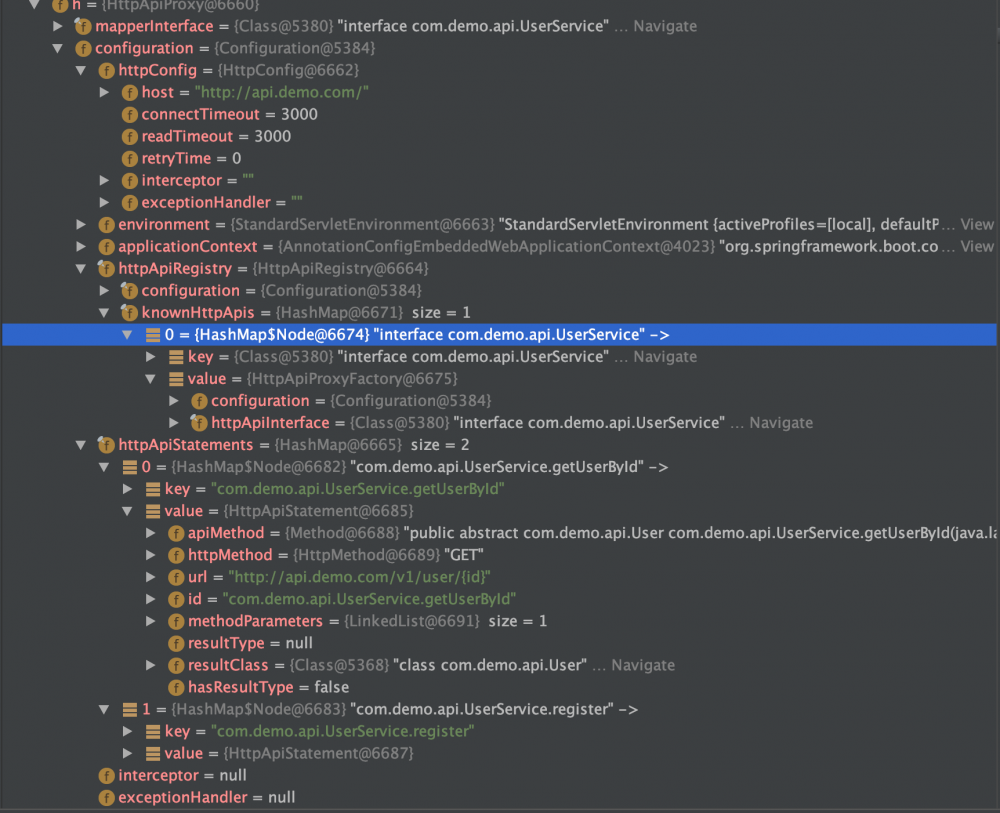The width and height of the screenshot is (1000, 813).
Task: Select key "com.demo.api.UserService.getUserById" row
Action: coord(500,489)
